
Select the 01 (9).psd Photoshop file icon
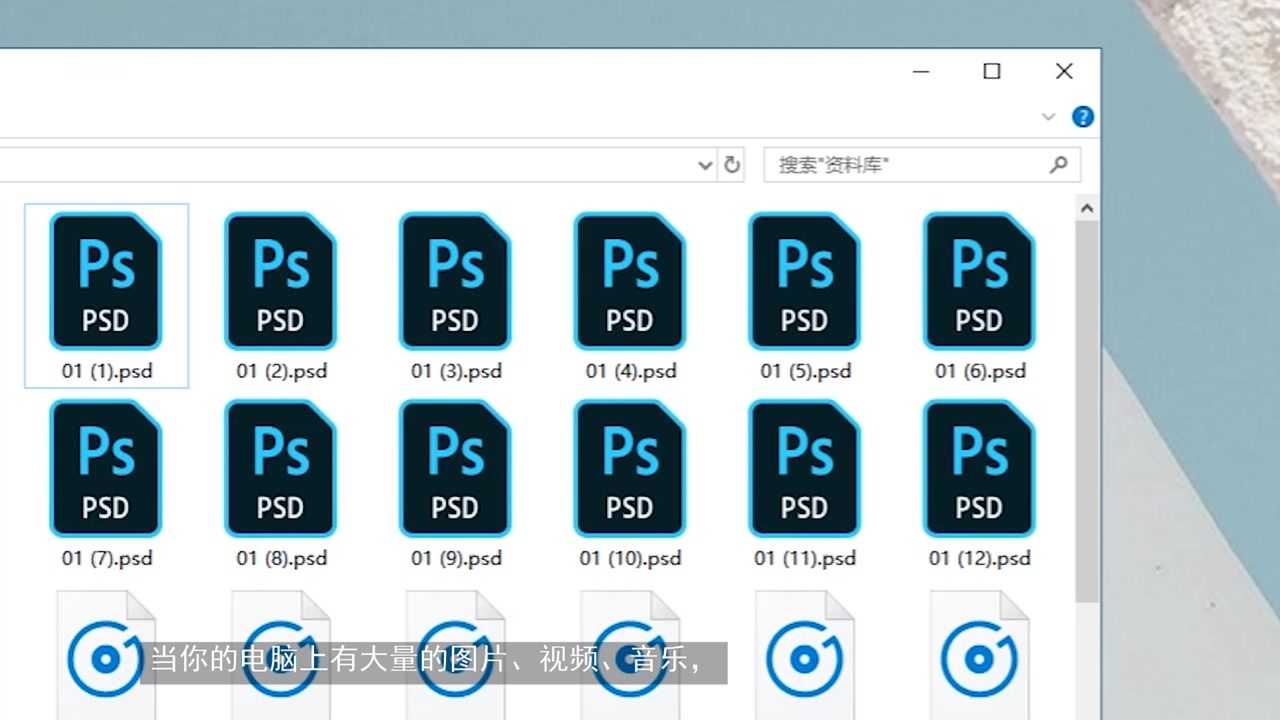pos(455,468)
